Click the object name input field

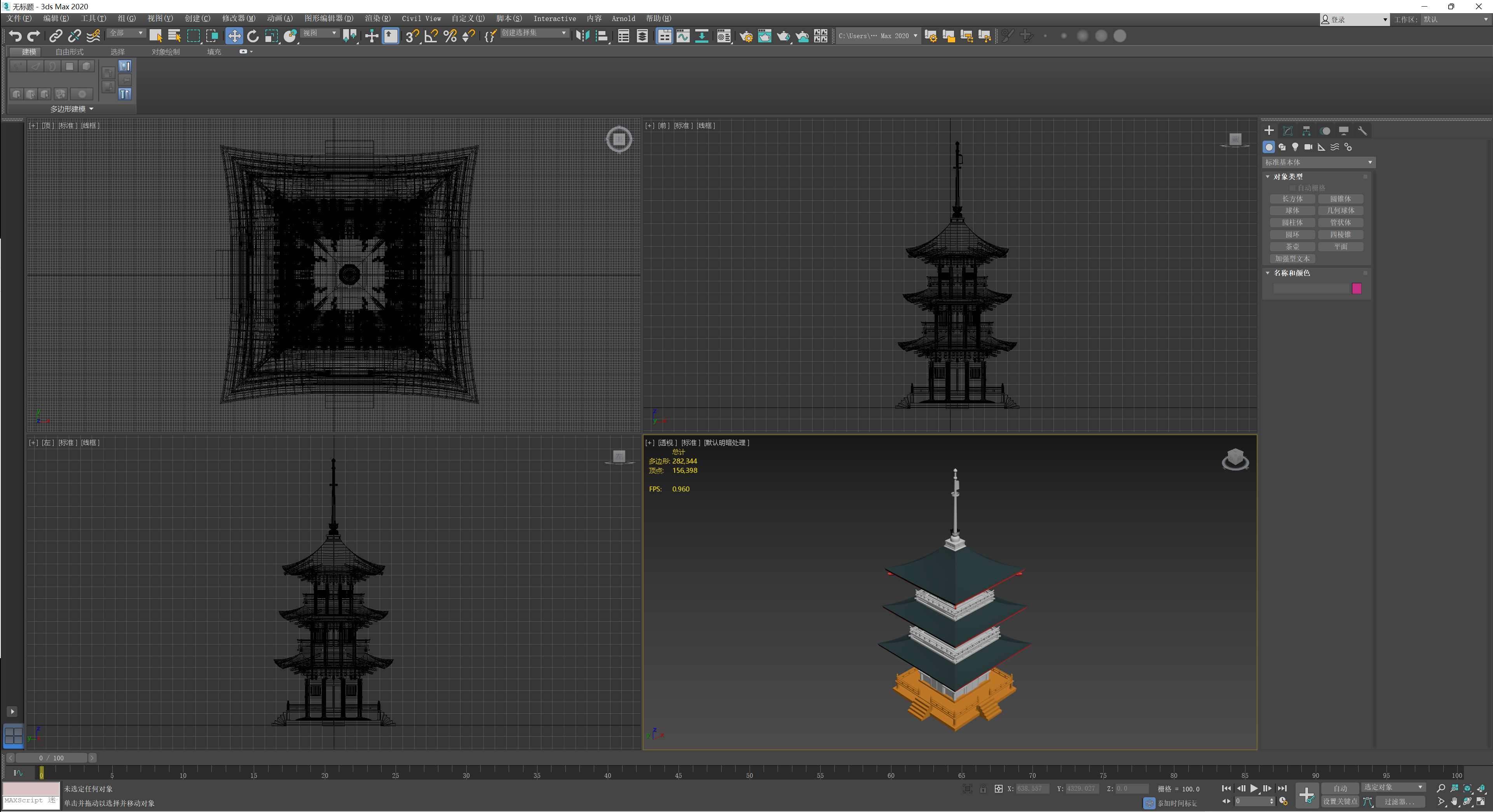point(1311,289)
